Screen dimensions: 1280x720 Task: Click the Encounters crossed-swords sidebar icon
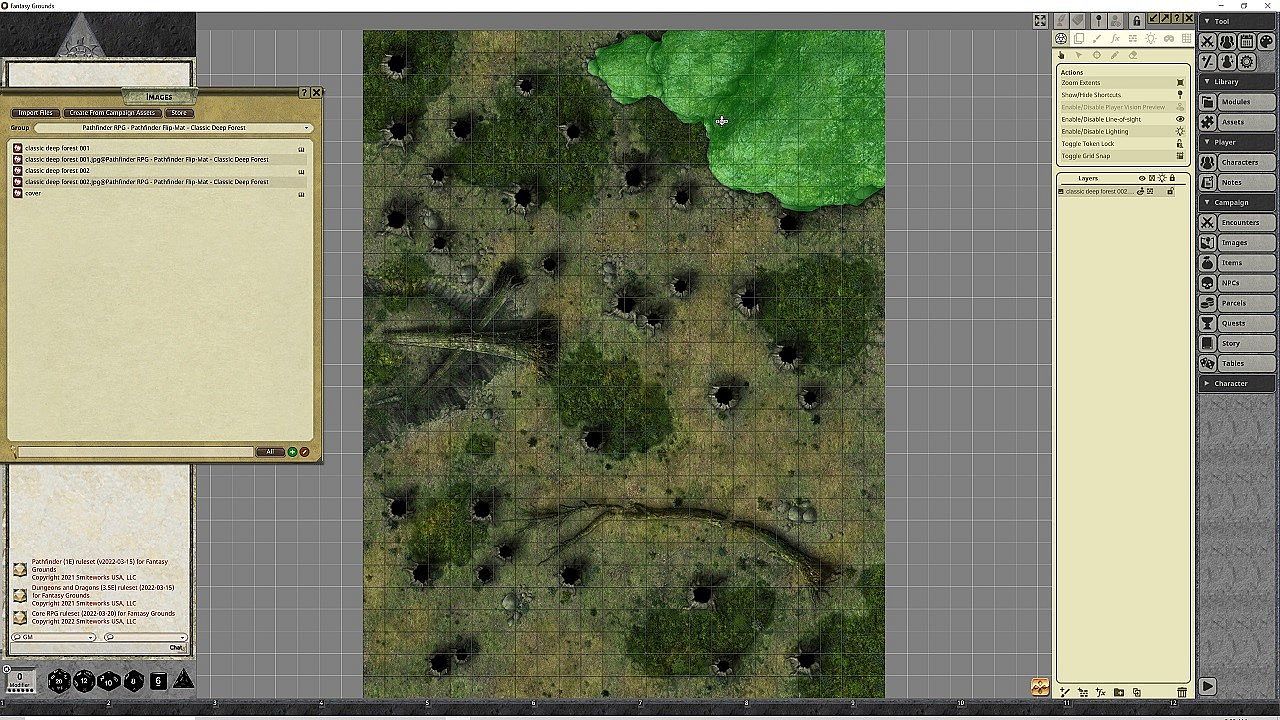[1208, 222]
